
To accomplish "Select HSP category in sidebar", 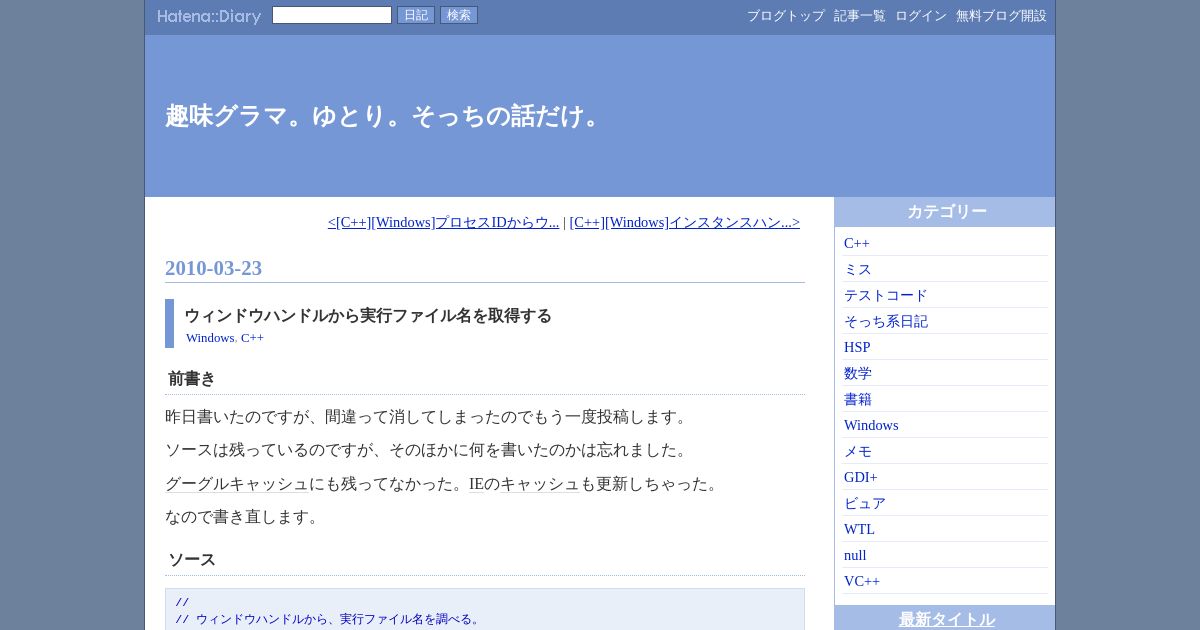I will [857, 347].
